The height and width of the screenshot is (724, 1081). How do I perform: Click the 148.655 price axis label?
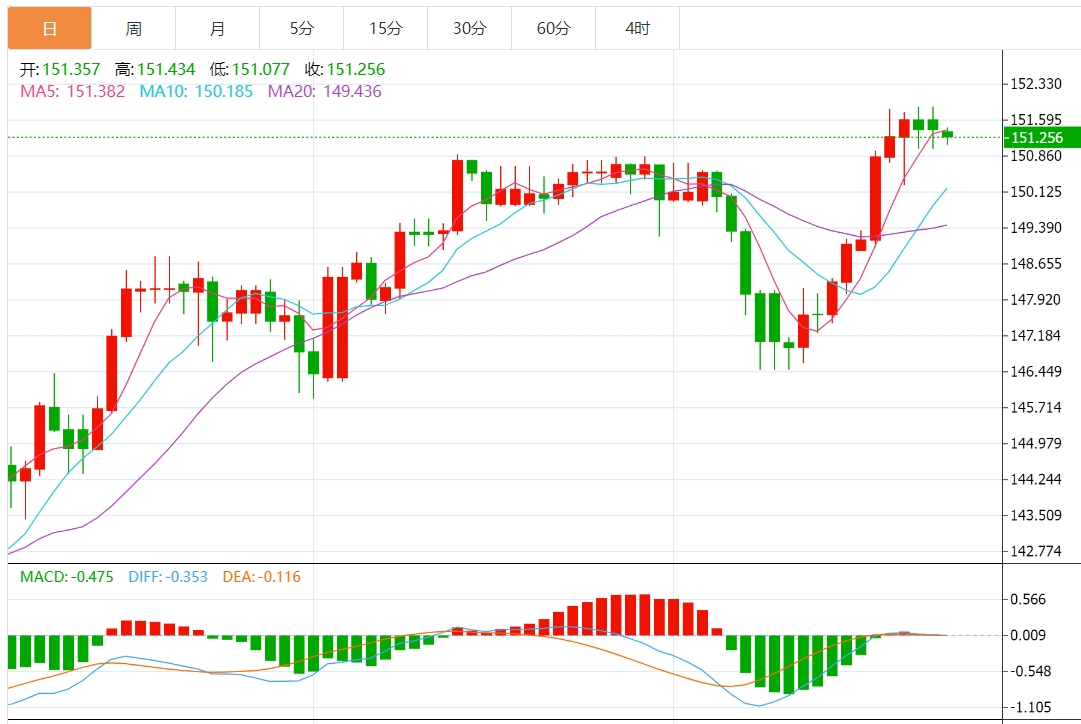(1036, 263)
